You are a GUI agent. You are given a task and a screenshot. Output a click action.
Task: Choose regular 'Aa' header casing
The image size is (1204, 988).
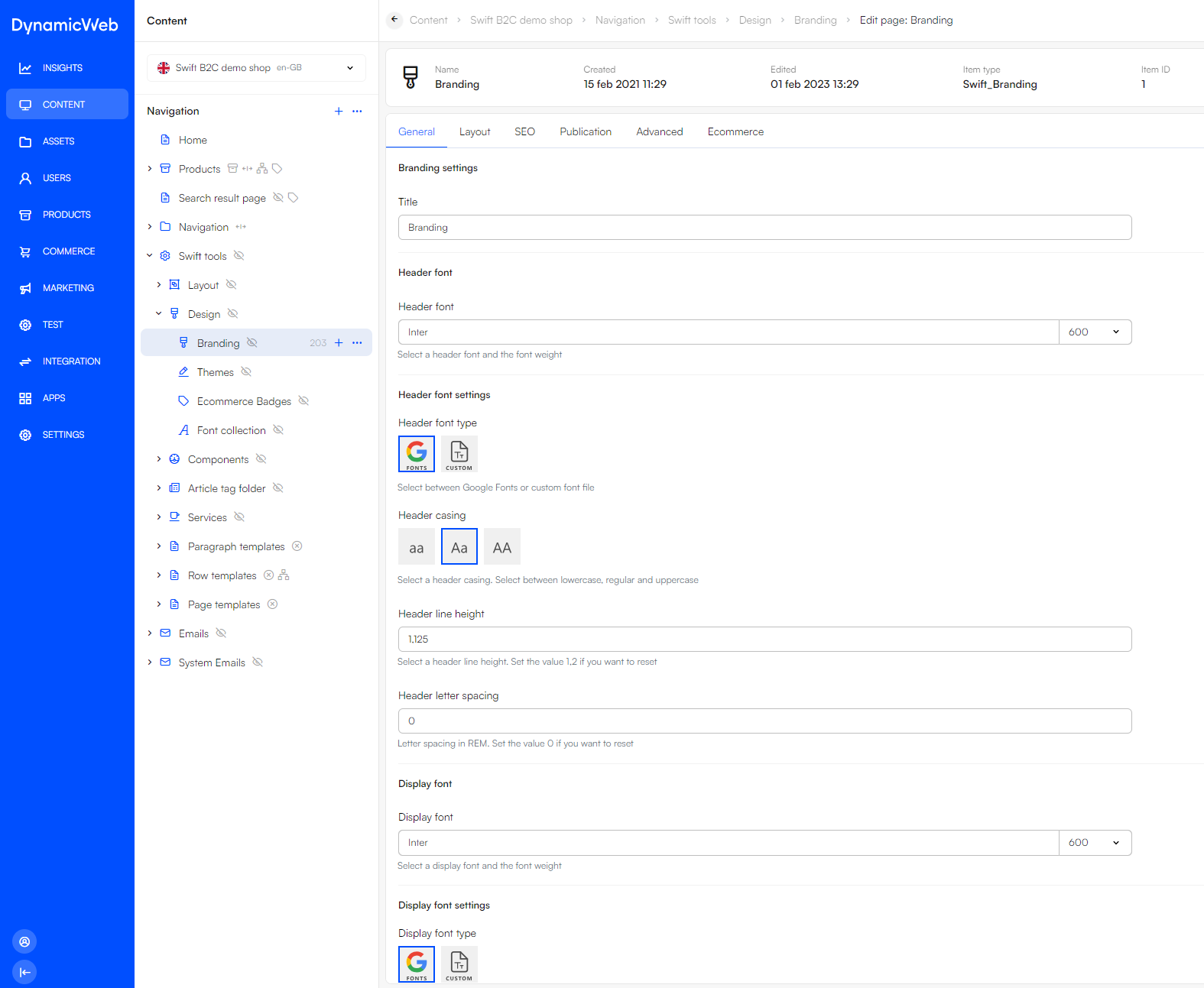(x=459, y=547)
